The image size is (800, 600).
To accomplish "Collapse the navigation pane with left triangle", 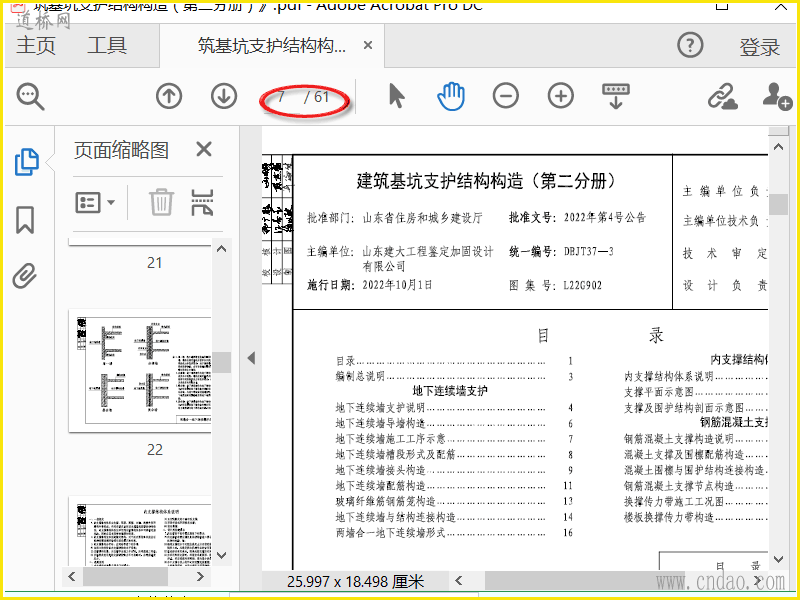I will 251,358.
